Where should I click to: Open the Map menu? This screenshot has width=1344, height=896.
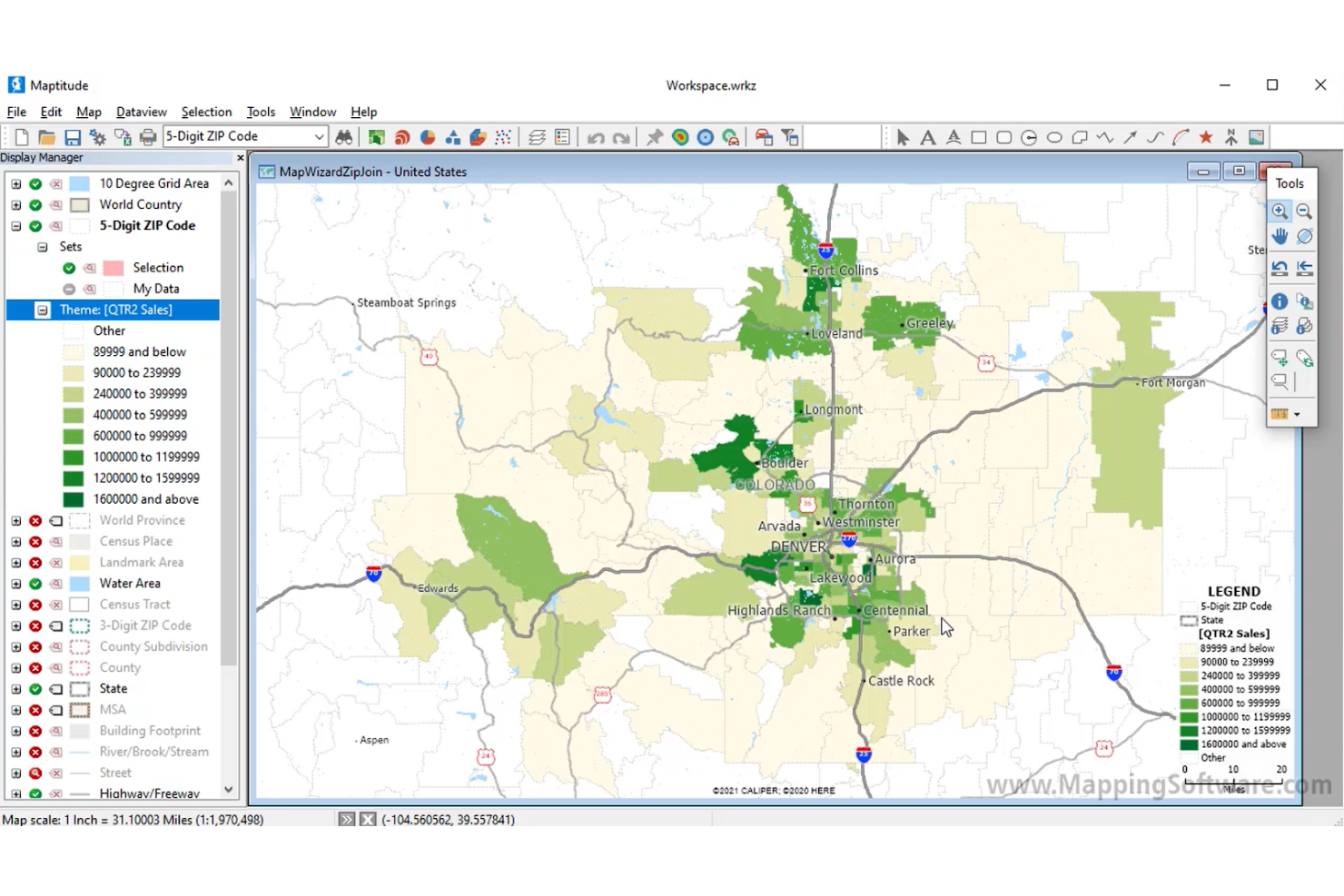coord(89,112)
